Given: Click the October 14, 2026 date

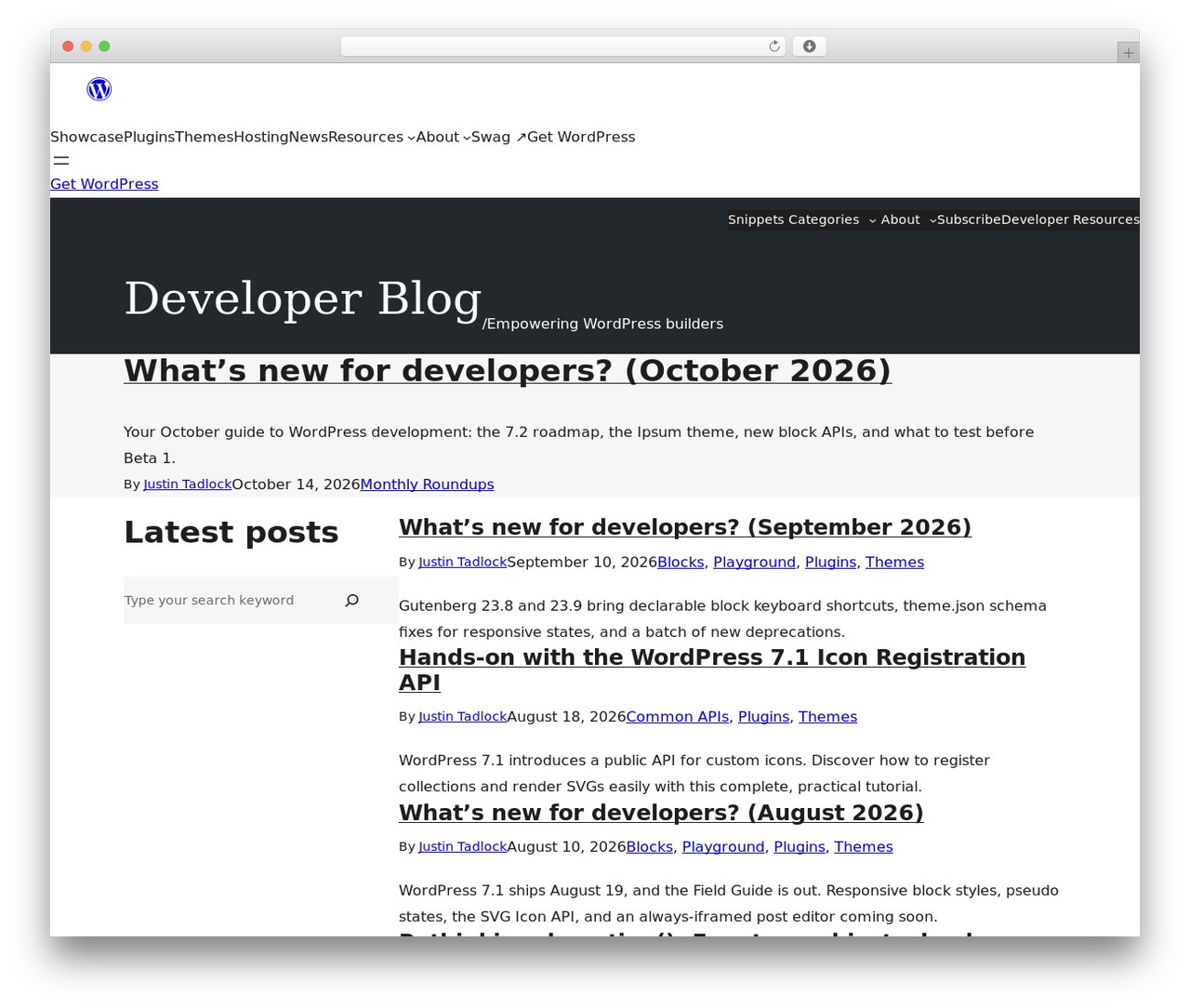Looking at the screenshot, I should [x=296, y=484].
